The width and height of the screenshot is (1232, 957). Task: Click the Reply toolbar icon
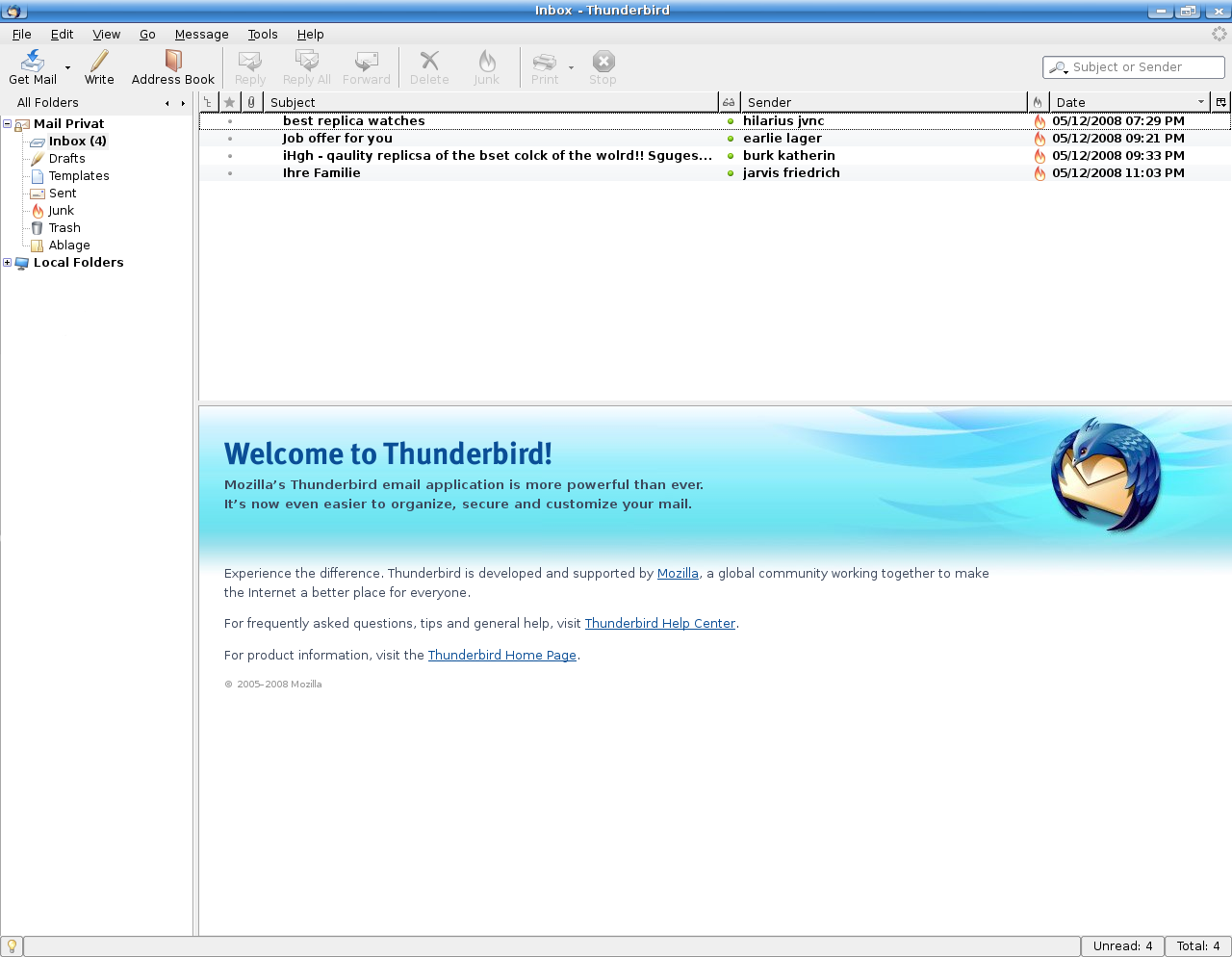tap(250, 62)
